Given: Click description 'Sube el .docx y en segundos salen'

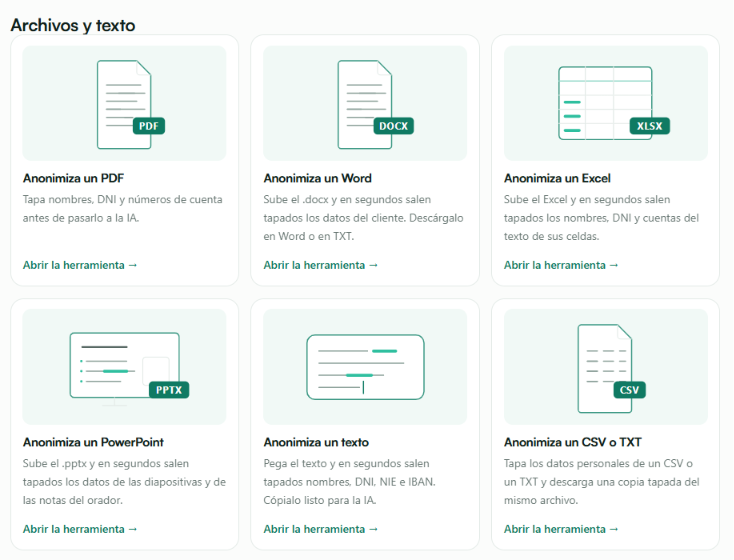Looking at the screenshot, I should point(347,199).
